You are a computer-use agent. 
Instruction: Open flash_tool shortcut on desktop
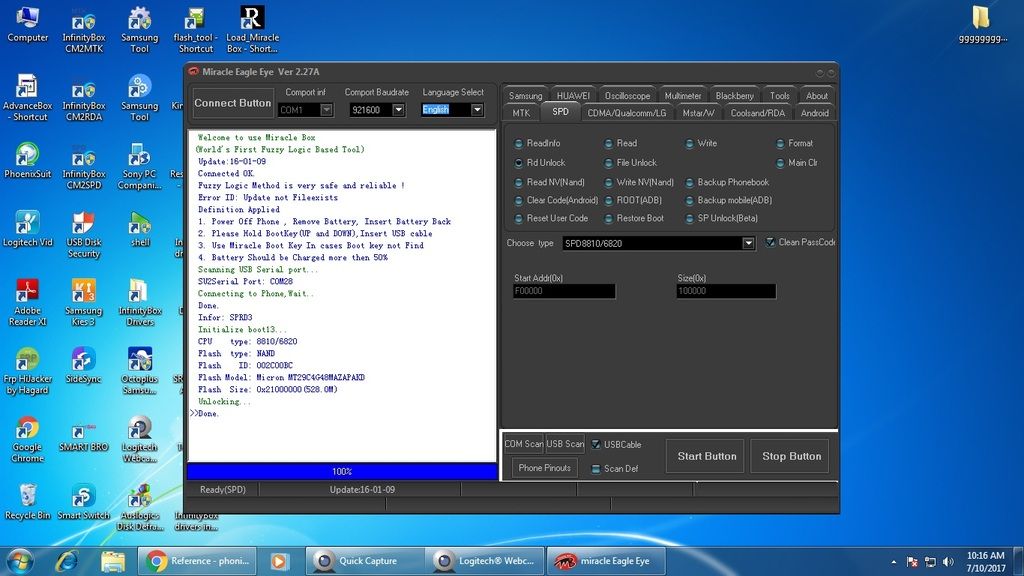point(195,31)
